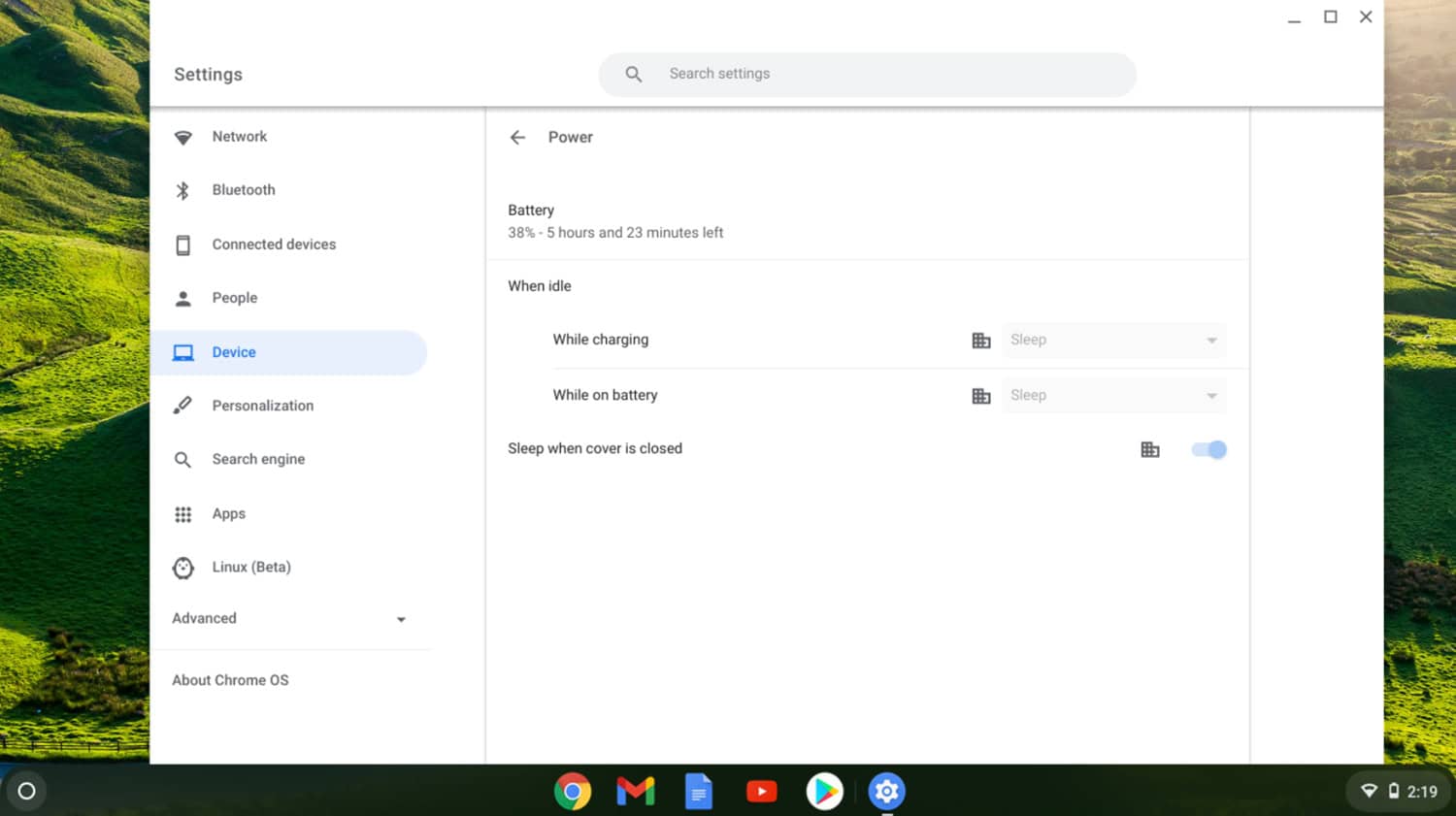
Task: Close the Settings window
Action: click(x=1366, y=16)
